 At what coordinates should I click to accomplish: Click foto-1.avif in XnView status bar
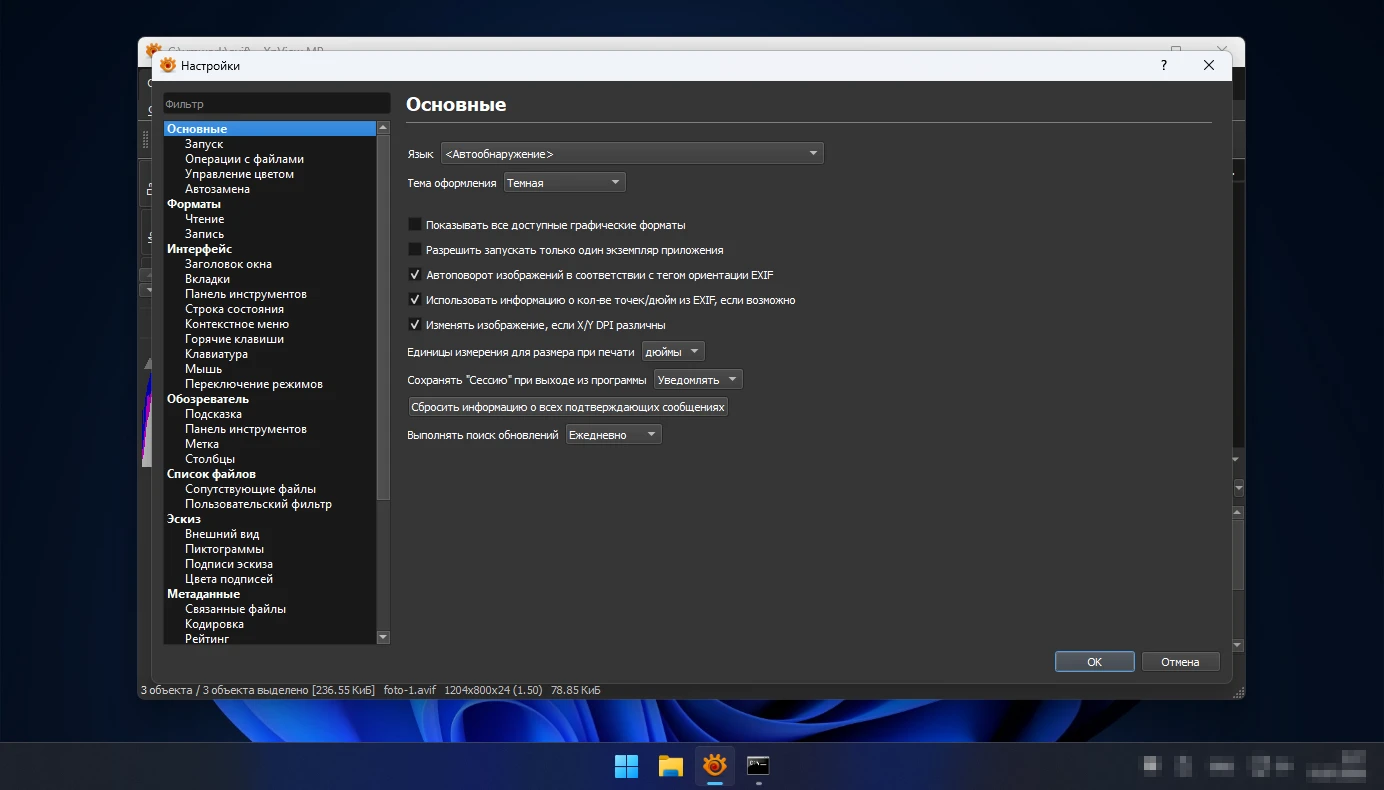(410, 690)
